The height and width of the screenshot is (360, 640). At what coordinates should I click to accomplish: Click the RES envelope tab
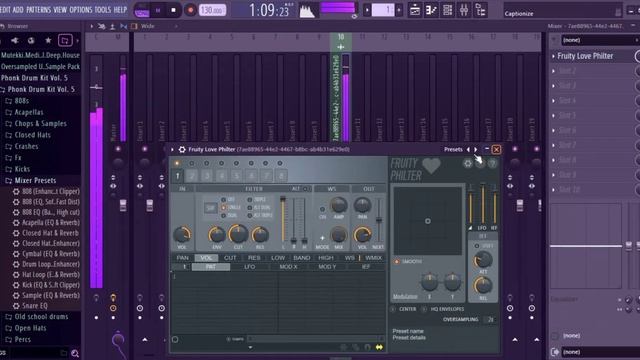(x=254, y=258)
